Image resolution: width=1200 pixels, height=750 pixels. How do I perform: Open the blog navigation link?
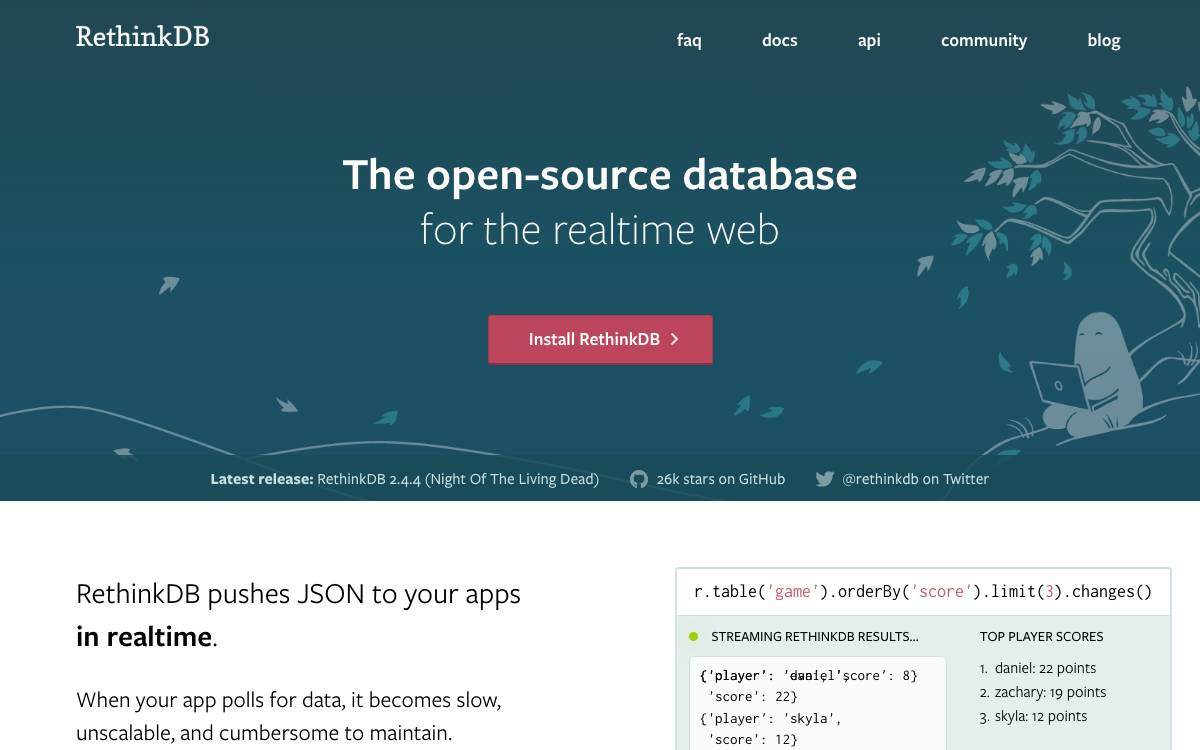(1104, 40)
